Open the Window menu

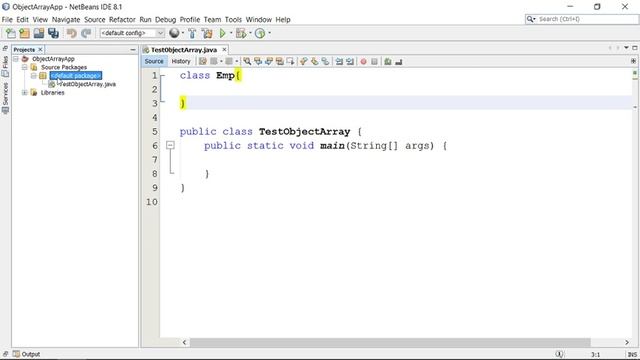pos(258,20)
